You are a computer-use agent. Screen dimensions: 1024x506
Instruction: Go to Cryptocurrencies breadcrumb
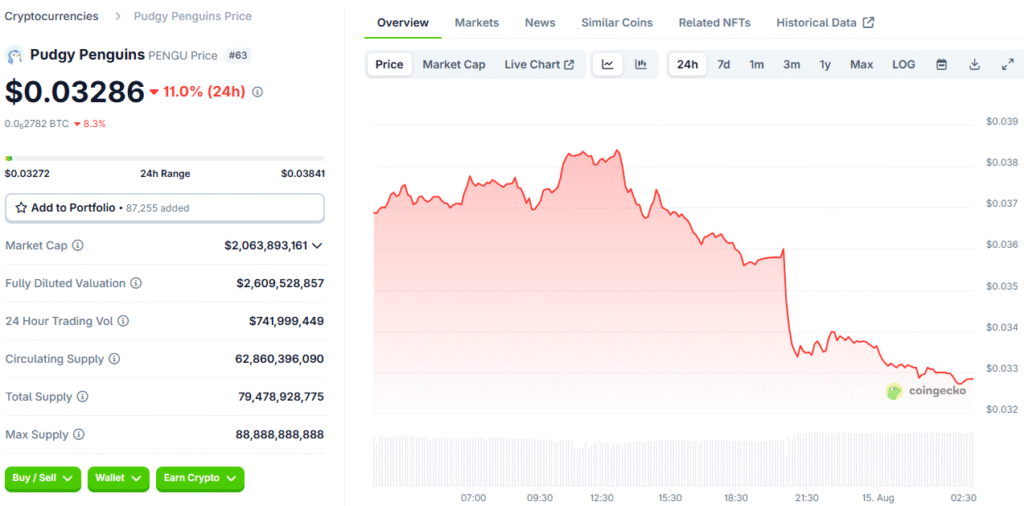point(52,16)
